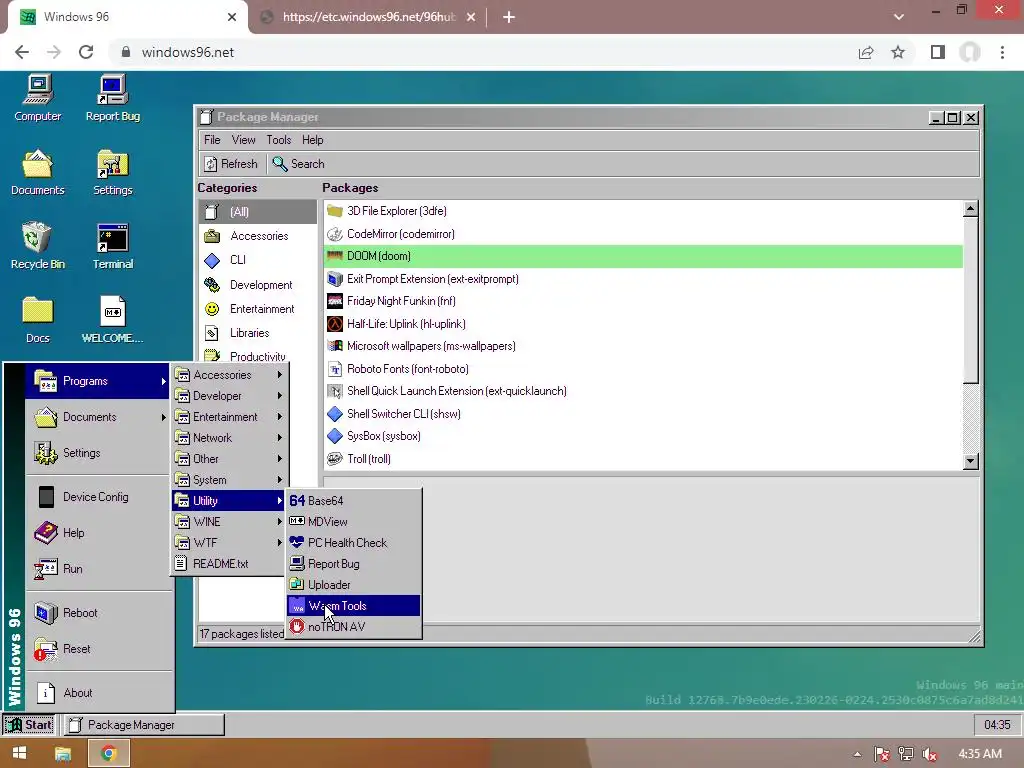Select the CodeMirror package
The image size is (1024, 768).
click(643, 234)
